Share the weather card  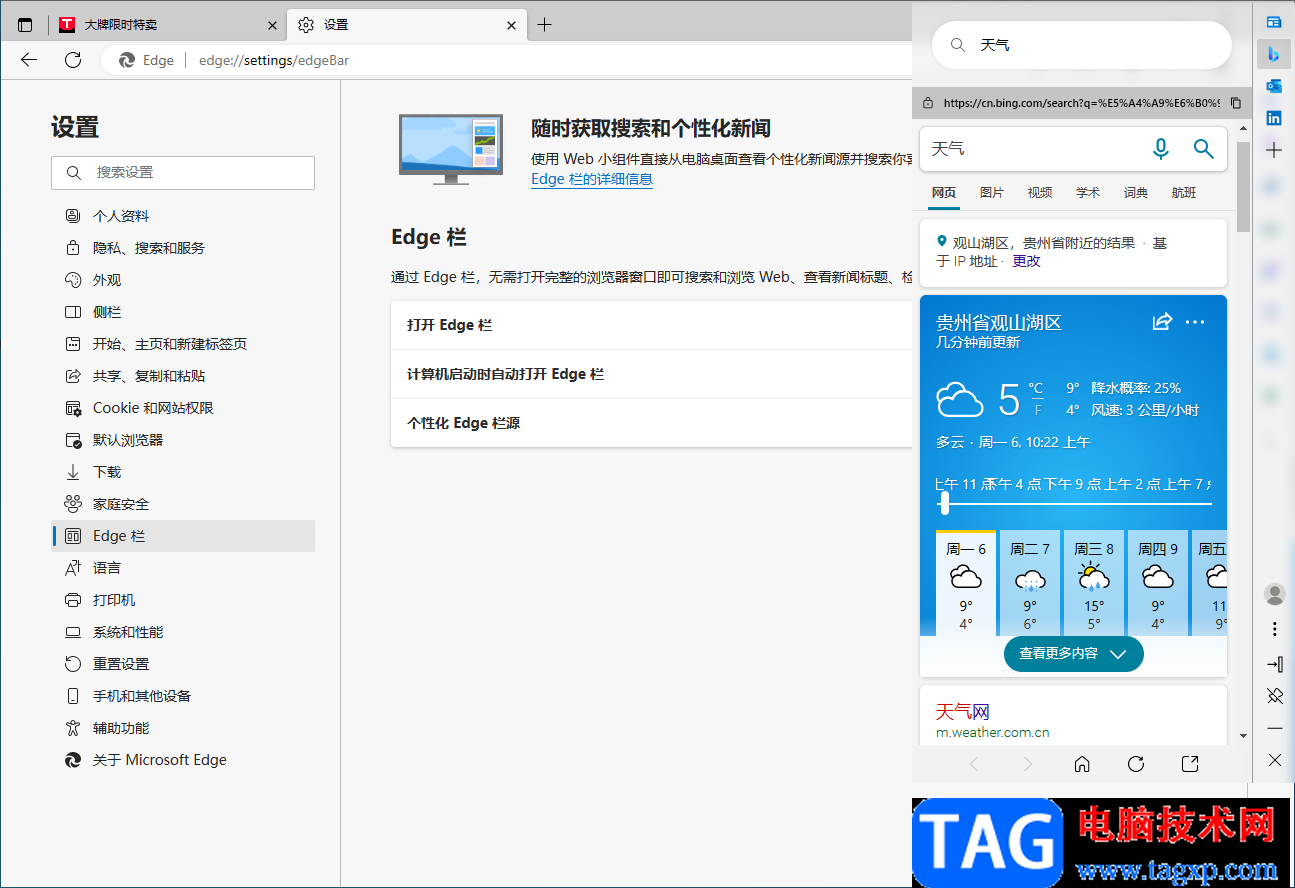click(1162, 322)
